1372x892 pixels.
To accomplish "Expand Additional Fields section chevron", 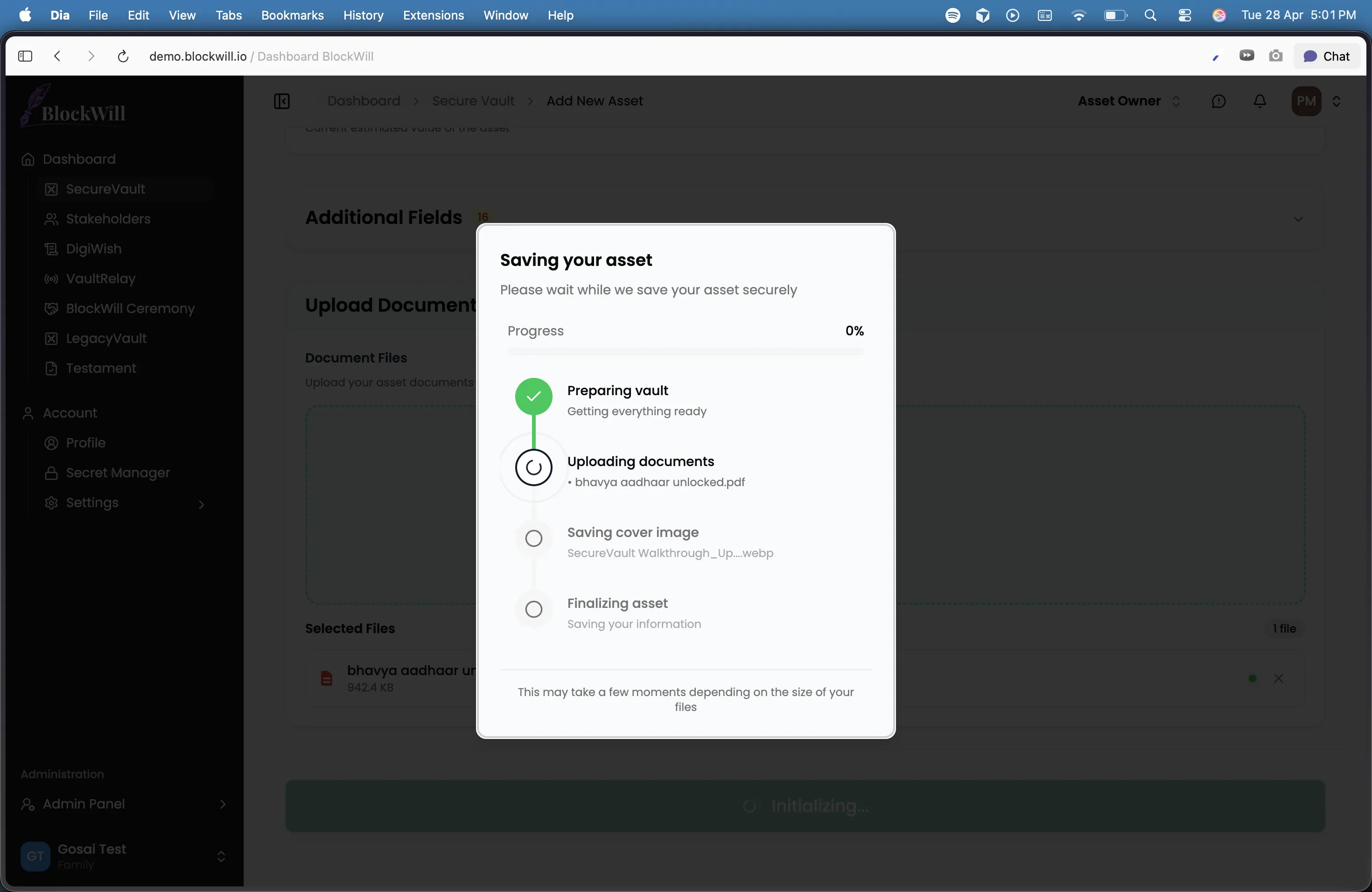I will [x=1298, y=219].
